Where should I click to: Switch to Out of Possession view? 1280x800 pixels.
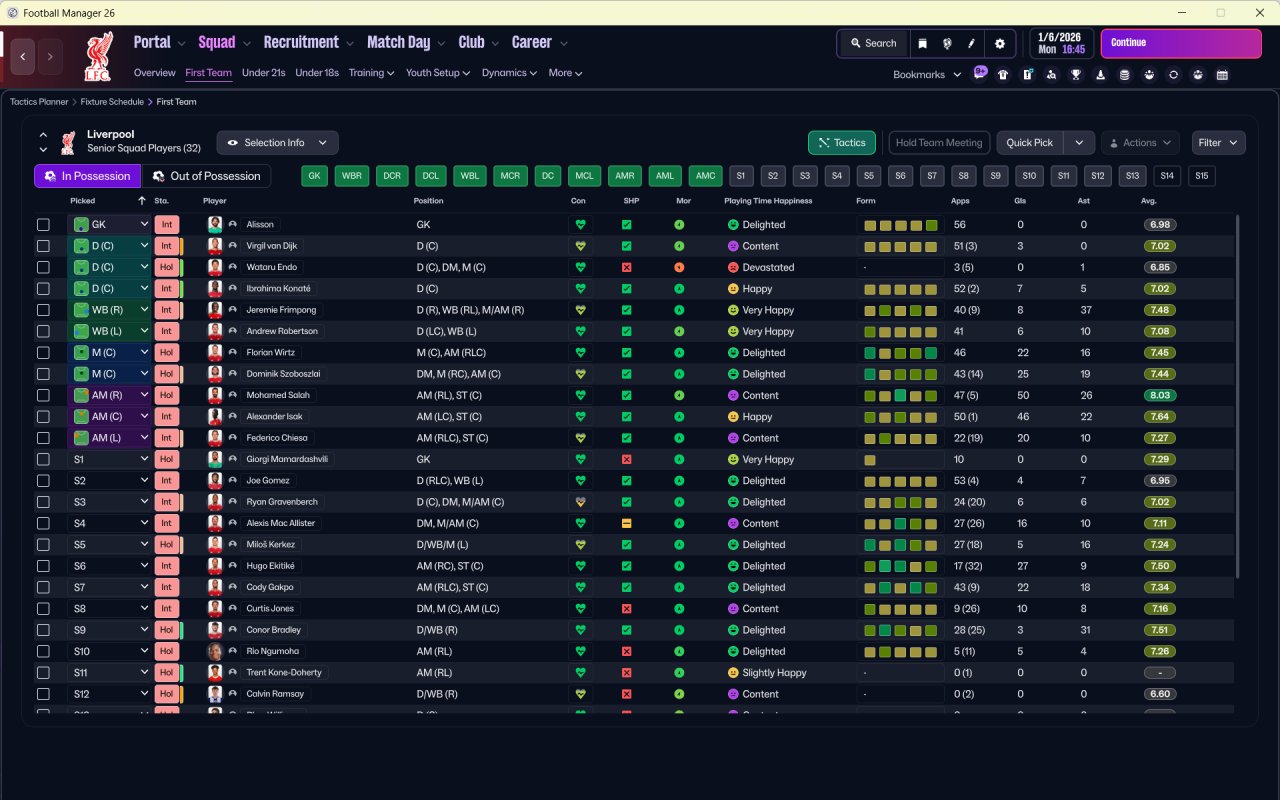[x=206, y=176]
